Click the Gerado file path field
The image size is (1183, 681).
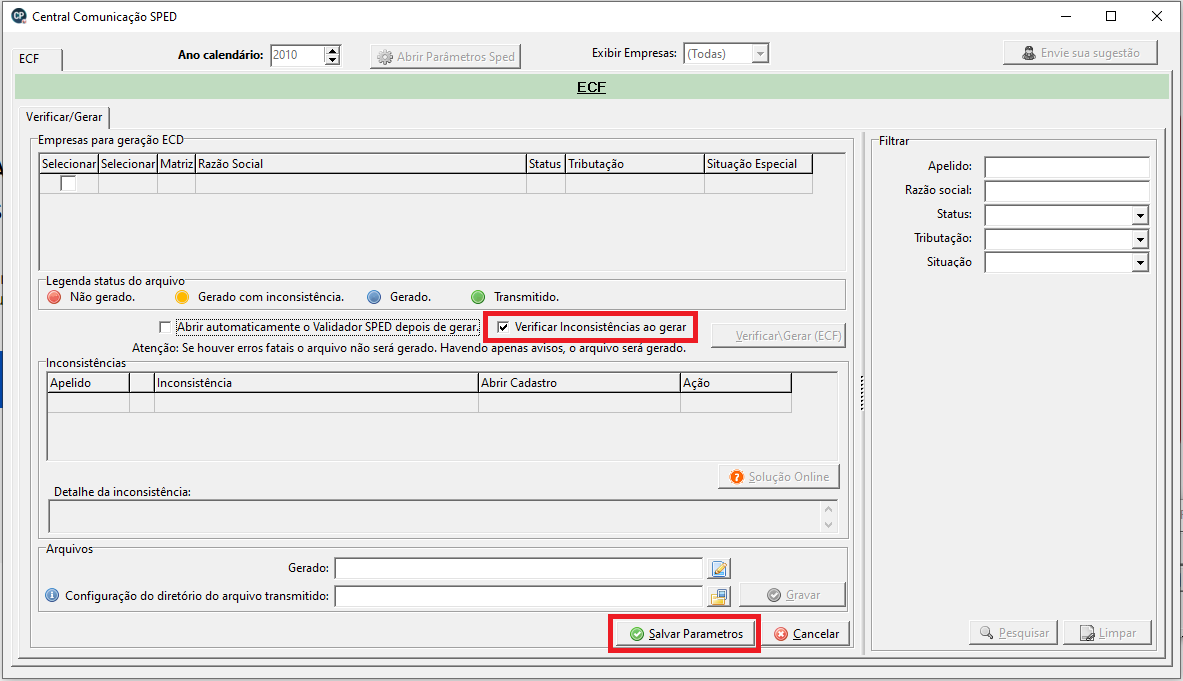coord(518,569)
